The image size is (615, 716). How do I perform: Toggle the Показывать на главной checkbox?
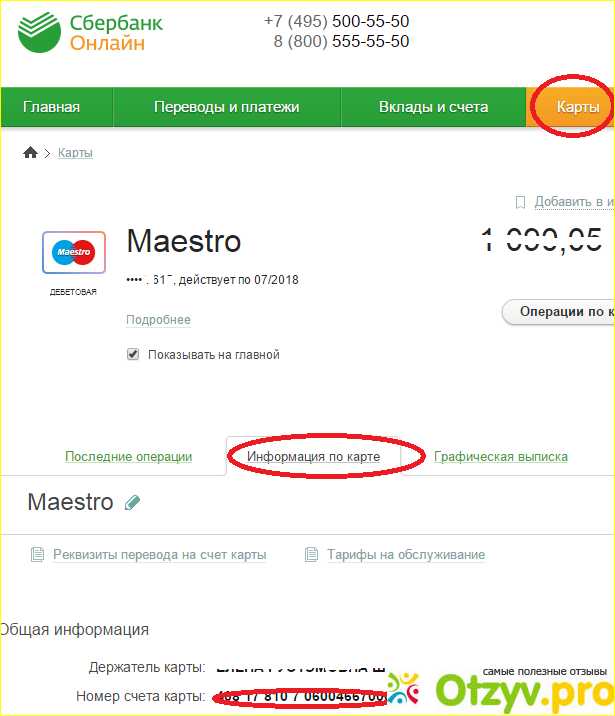133,354
